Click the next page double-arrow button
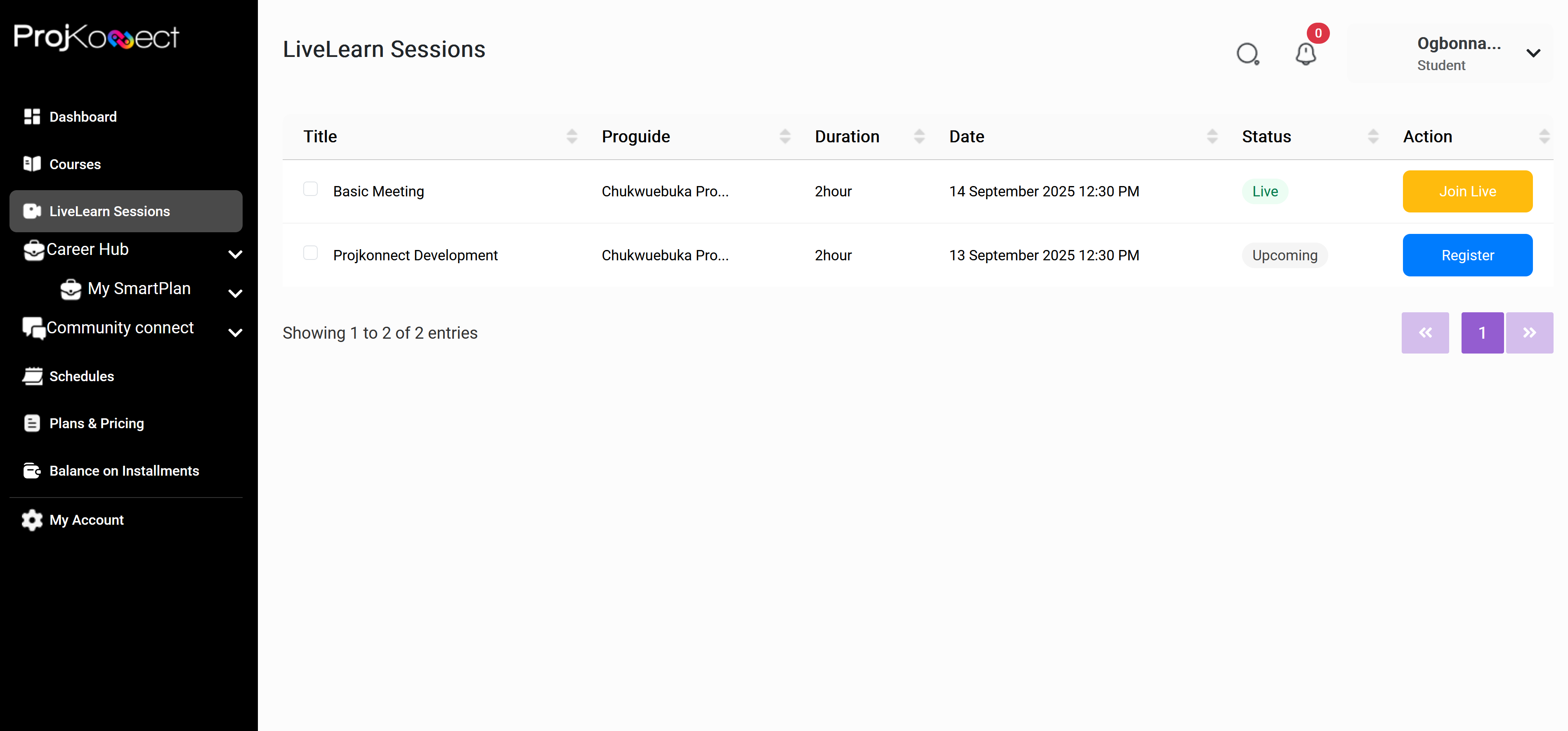1568x731 pixels. tap(1529, 333)
